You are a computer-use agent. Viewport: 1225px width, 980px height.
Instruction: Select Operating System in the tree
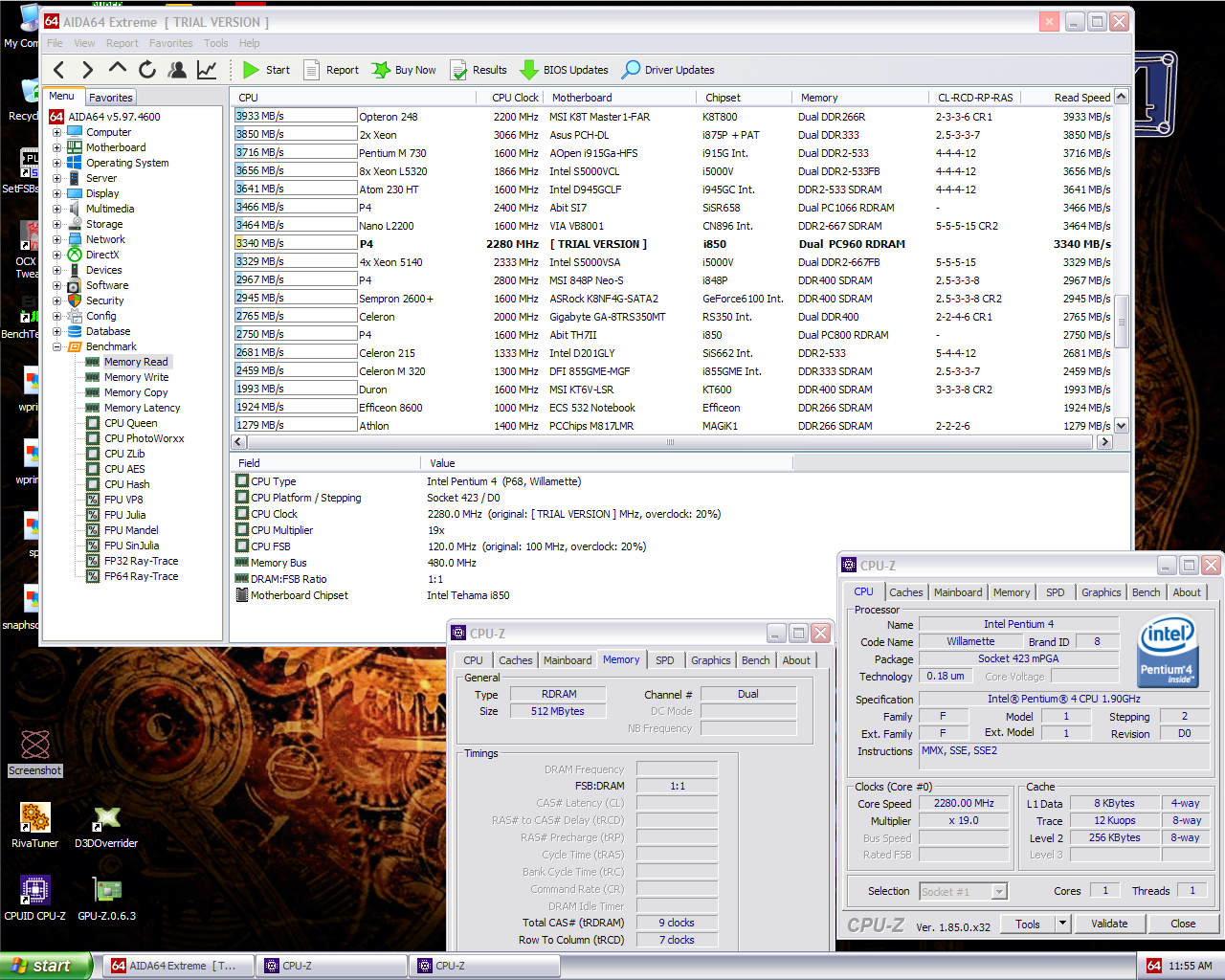pos(127,163)
